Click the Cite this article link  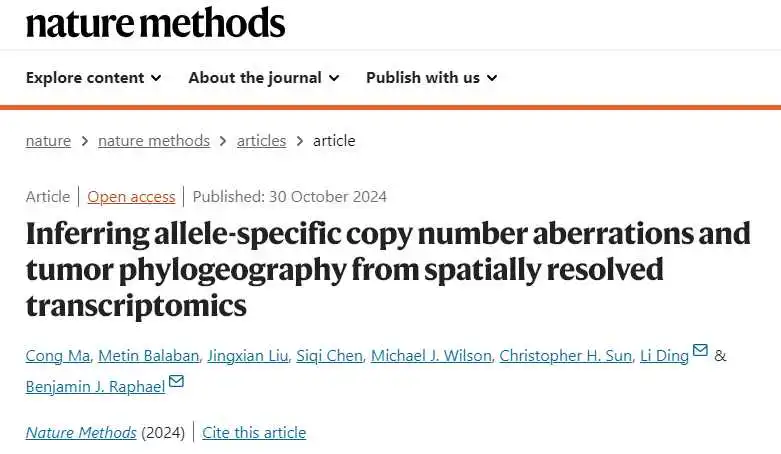click(254, 433)
